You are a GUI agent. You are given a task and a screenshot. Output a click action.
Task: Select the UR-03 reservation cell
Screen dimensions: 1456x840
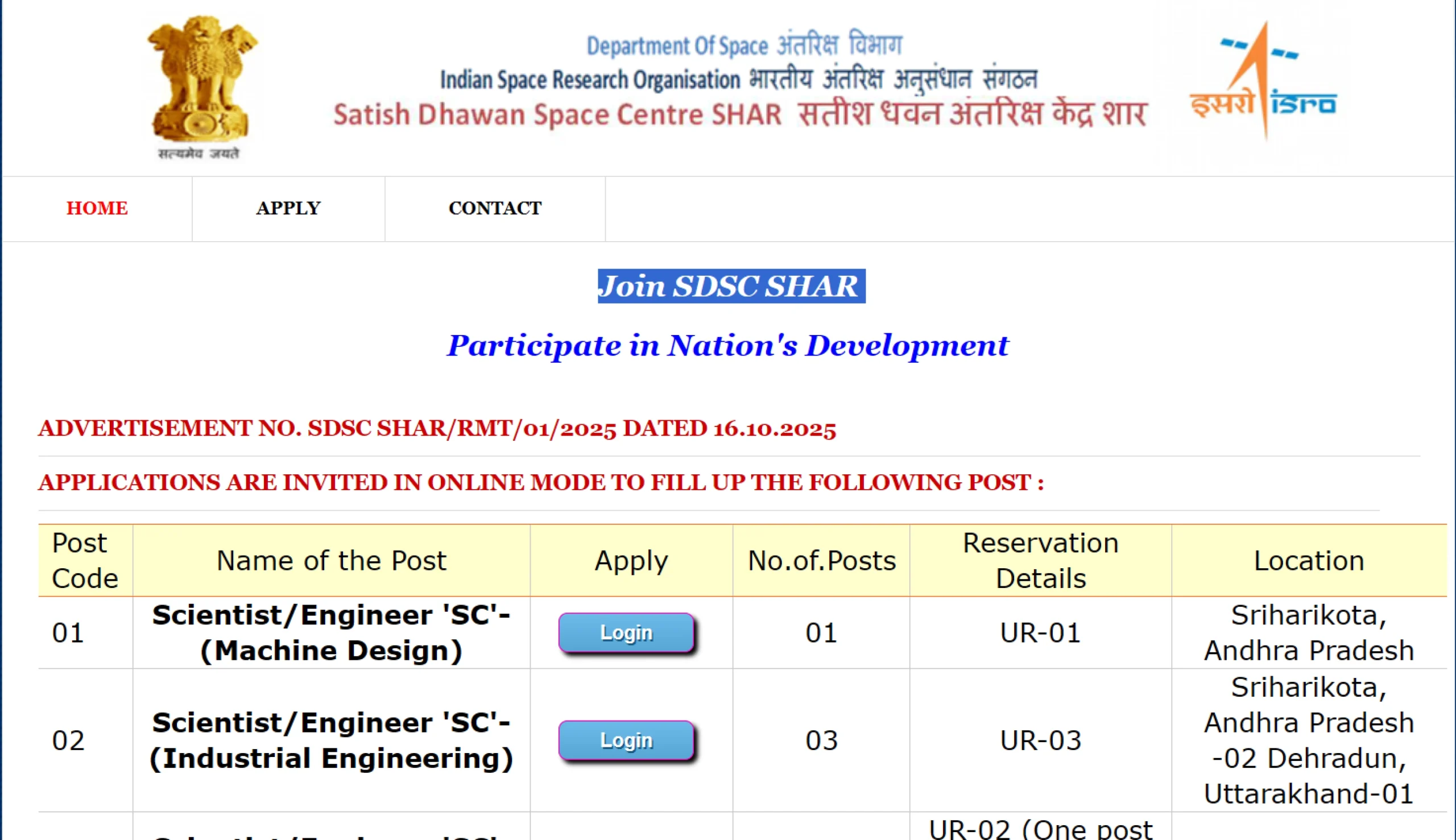point(1040,740)
